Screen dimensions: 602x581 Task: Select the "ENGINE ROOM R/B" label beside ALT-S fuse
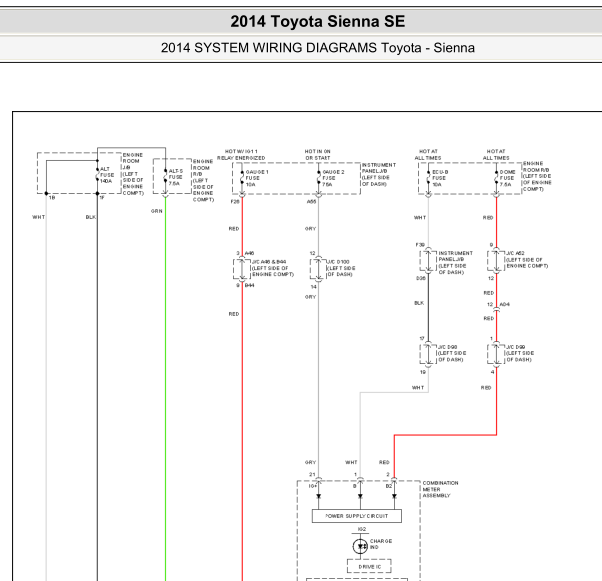[x=203, y=180]
